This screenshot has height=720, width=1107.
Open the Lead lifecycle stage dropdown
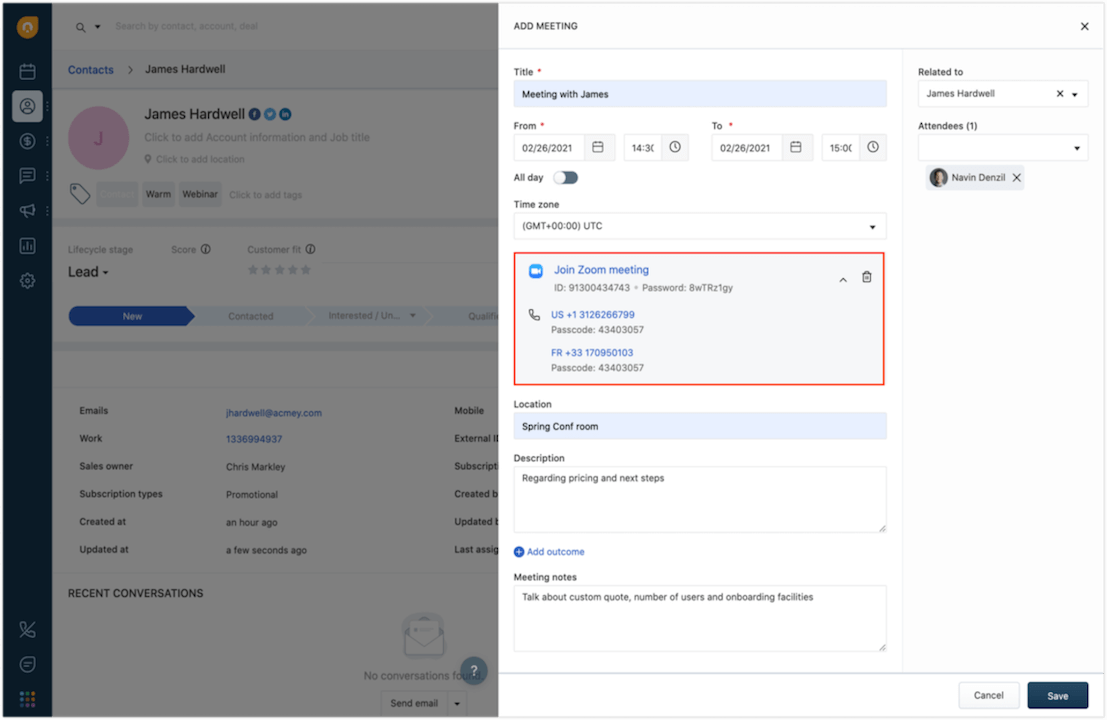[x=87, y=271]
